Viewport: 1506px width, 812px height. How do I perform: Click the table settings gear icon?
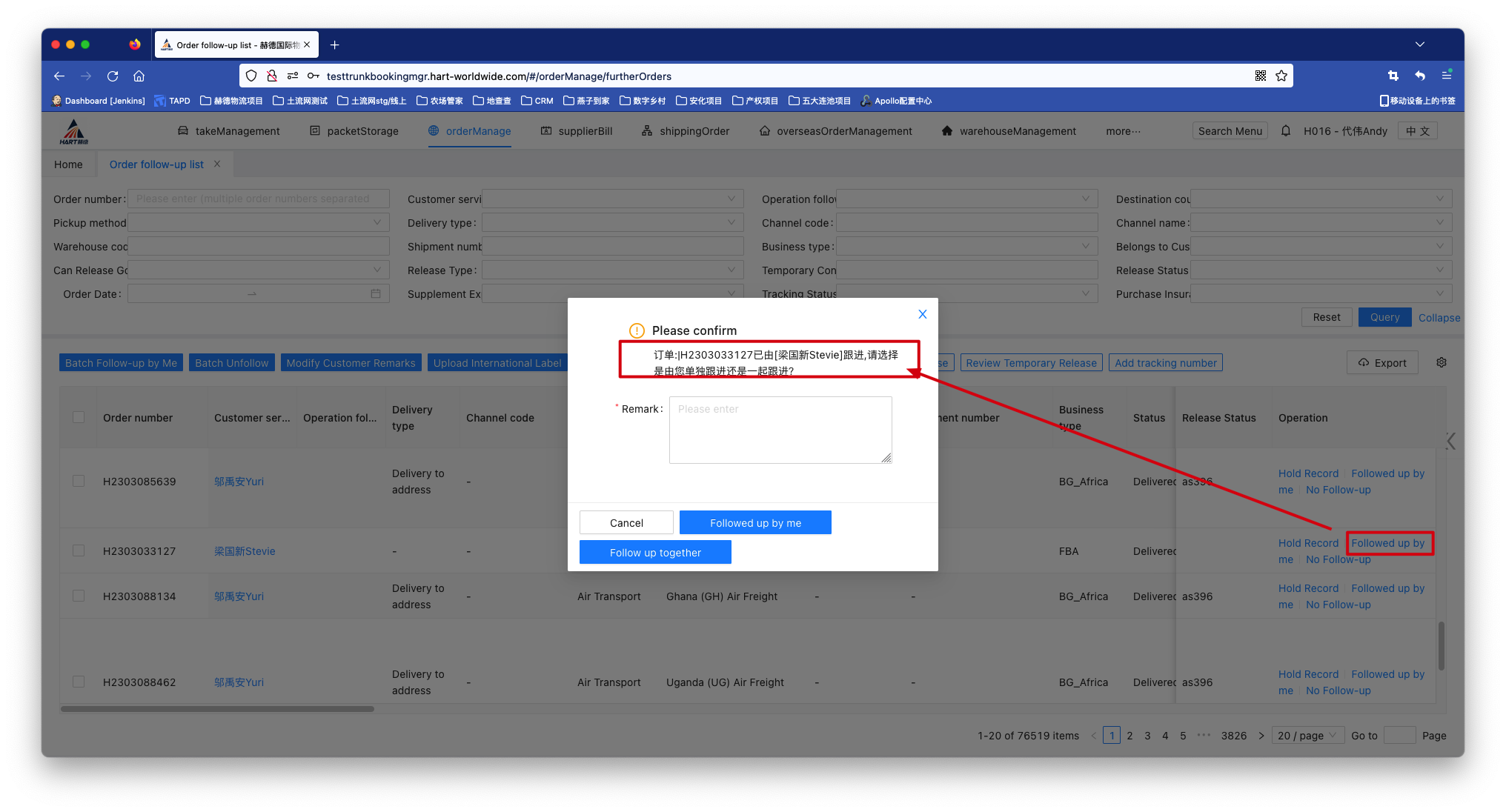click(x=1442, y=362)
